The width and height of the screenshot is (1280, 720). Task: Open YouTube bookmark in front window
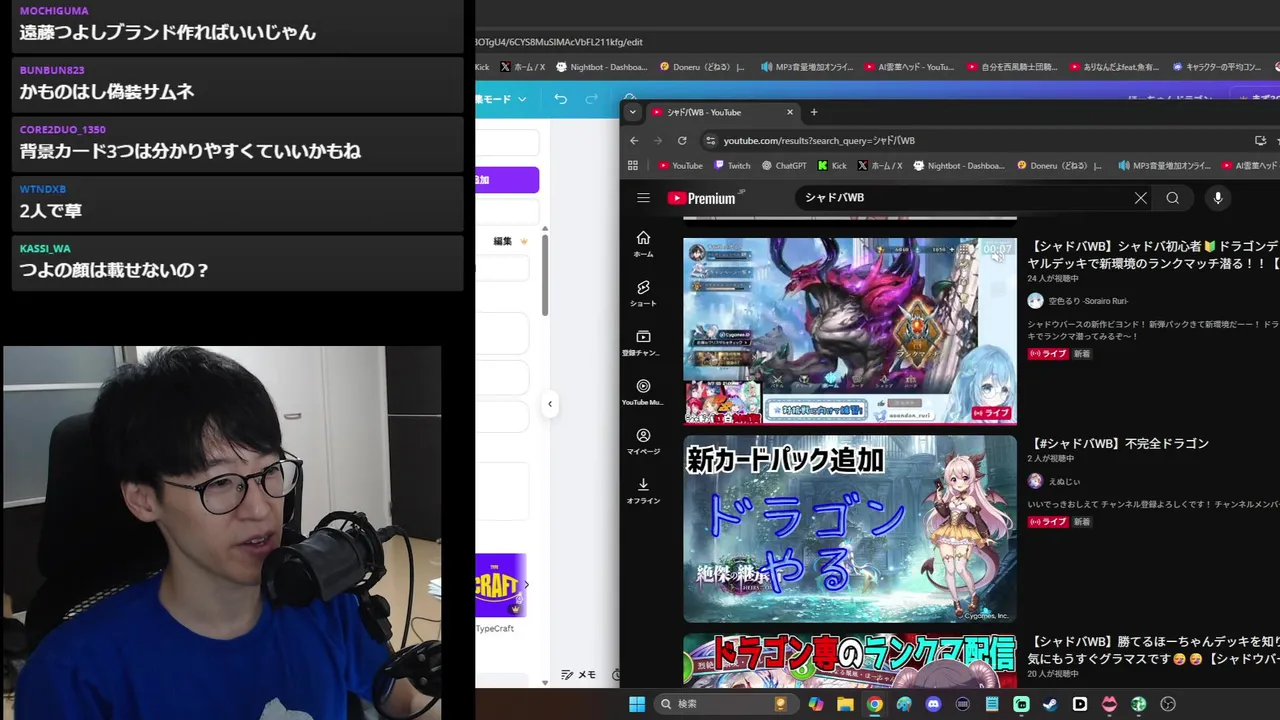click(680, 166)
